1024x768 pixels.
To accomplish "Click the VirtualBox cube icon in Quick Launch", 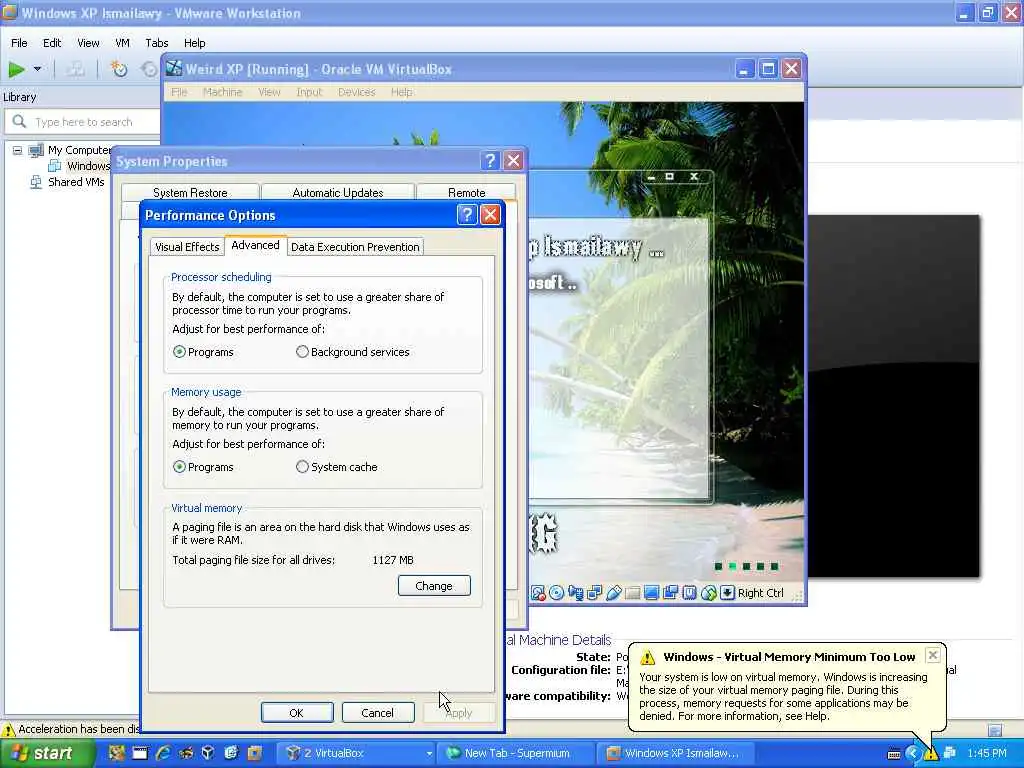I will tap(208, 753).
